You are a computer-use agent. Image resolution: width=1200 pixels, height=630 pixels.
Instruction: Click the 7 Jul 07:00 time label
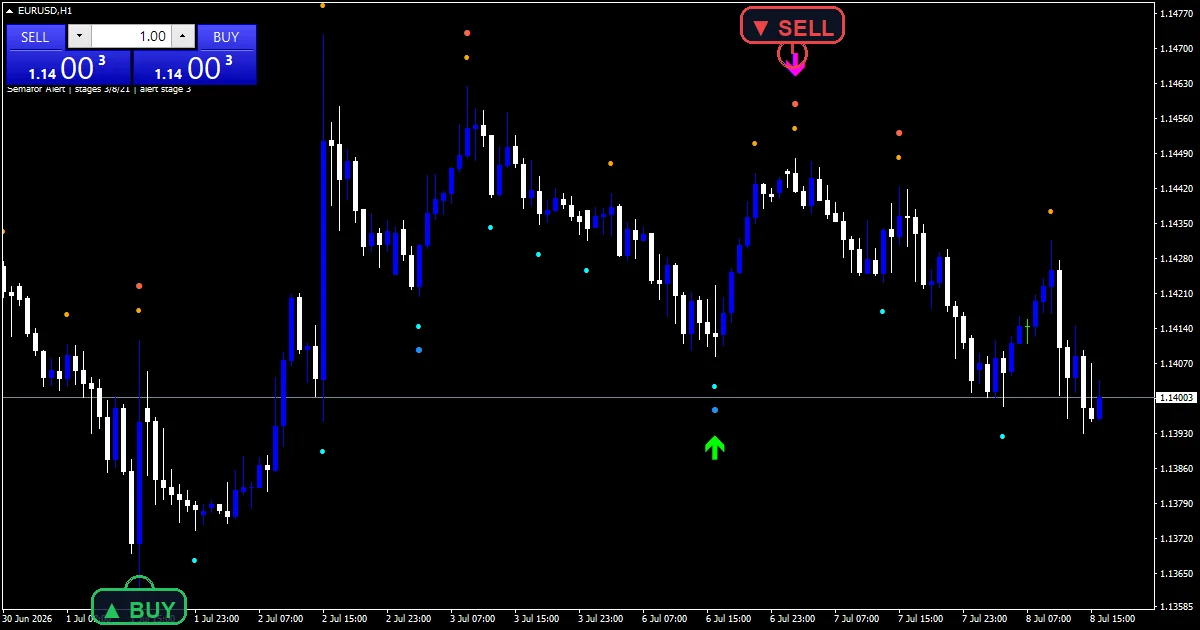[857, 619]
